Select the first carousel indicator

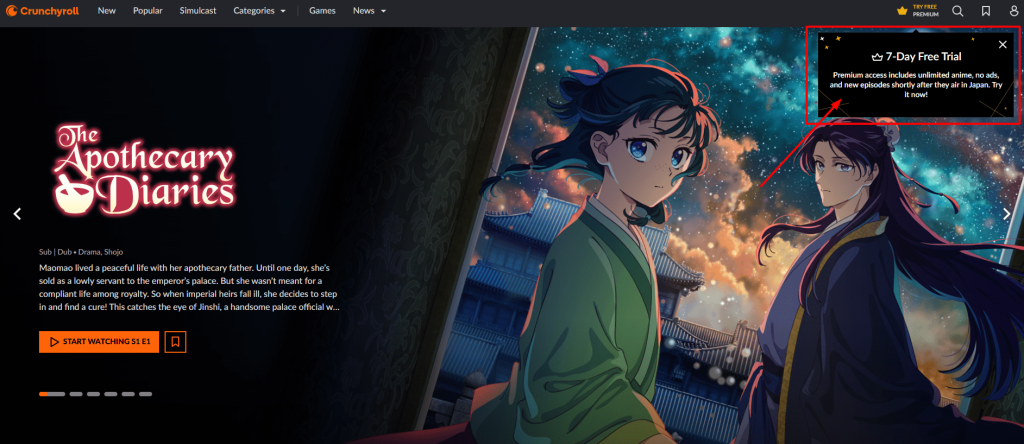(x=52, y=394)
